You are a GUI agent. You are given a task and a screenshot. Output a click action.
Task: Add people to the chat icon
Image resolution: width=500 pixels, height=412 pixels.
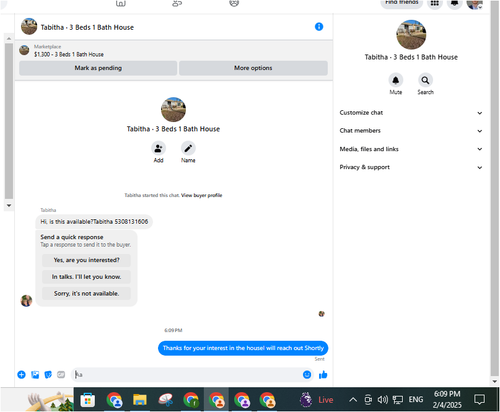tap(158, 148)
